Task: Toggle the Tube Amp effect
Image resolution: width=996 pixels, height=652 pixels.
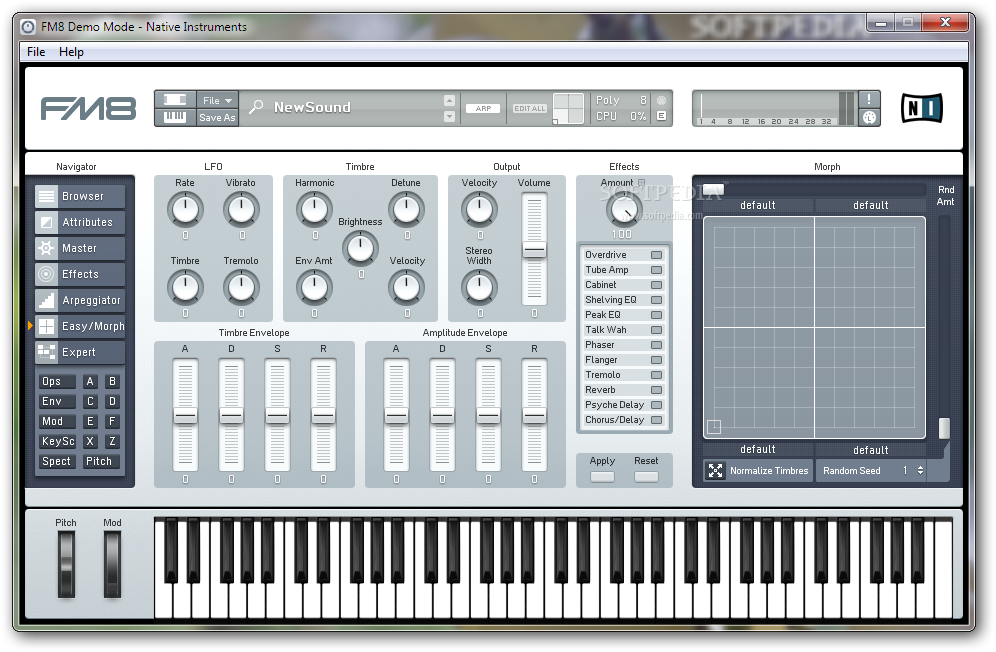Action: pos(656,270)
